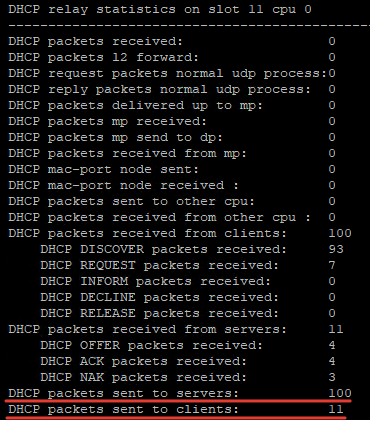Select 'DHCP packets delivered up to mp' line
This screenshot has width=370, height=422.
pos(172,106)
